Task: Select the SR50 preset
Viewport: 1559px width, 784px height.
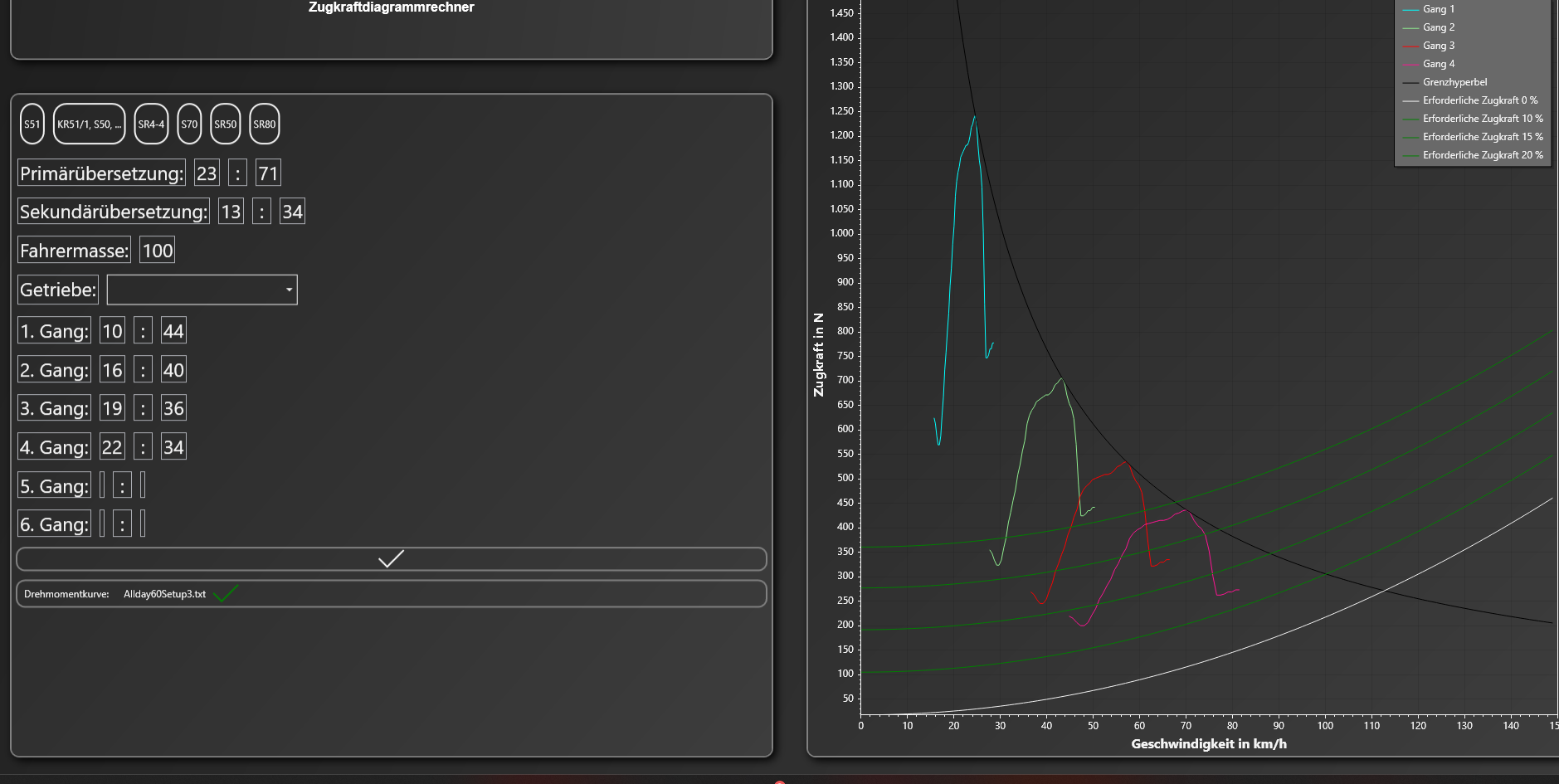Action: pos(225,124)
